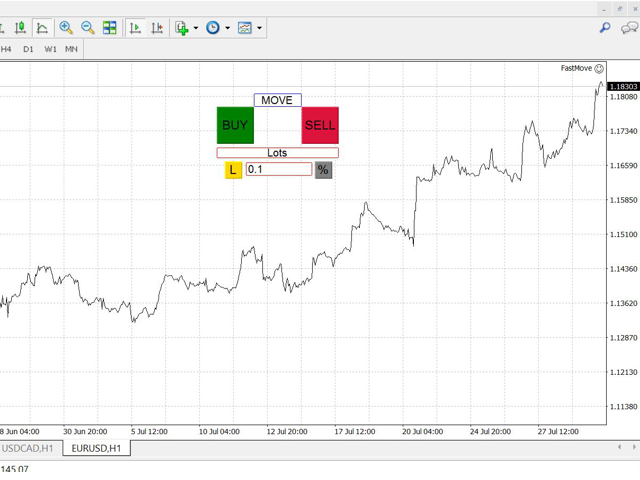The height and width of the screenshot is (480, 640).
Task: Toggle the Auto Scroll chart icon
Action: 135,28
